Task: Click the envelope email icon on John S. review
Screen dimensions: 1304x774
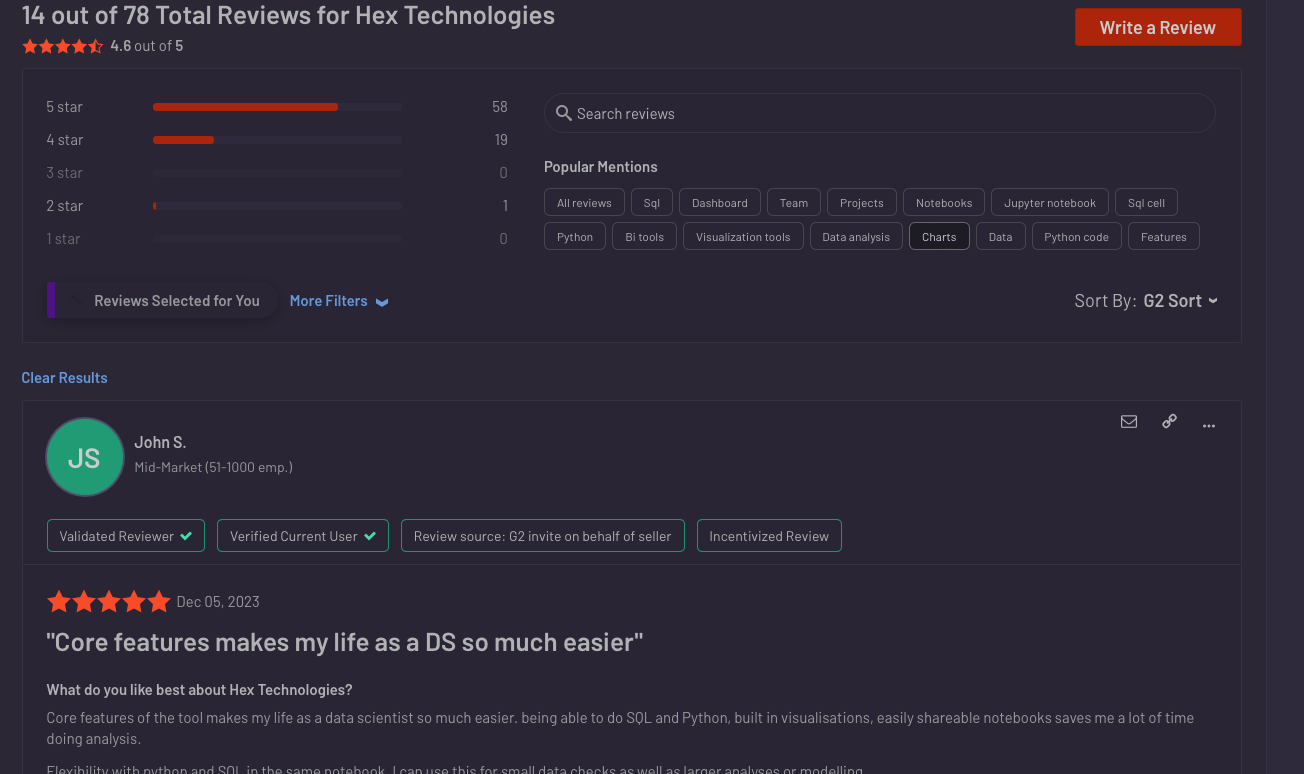Action: [1129, 422]
